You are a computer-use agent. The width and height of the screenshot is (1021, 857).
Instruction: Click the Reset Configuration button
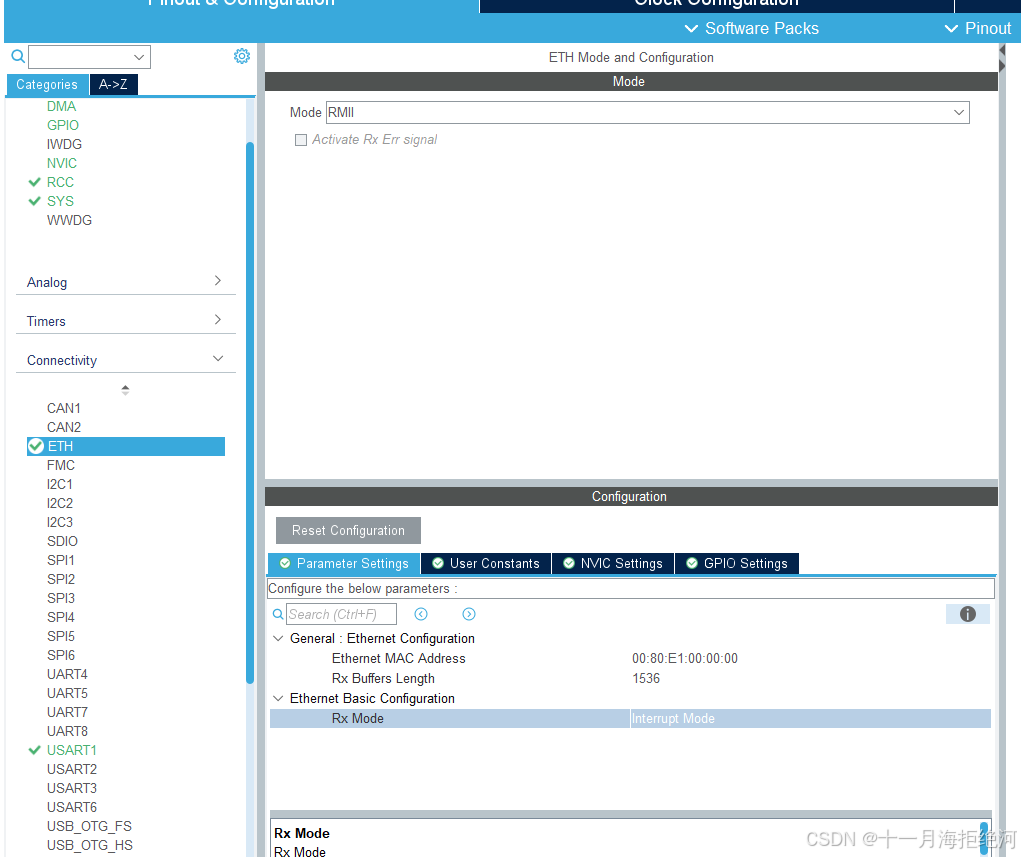(348, 530)
